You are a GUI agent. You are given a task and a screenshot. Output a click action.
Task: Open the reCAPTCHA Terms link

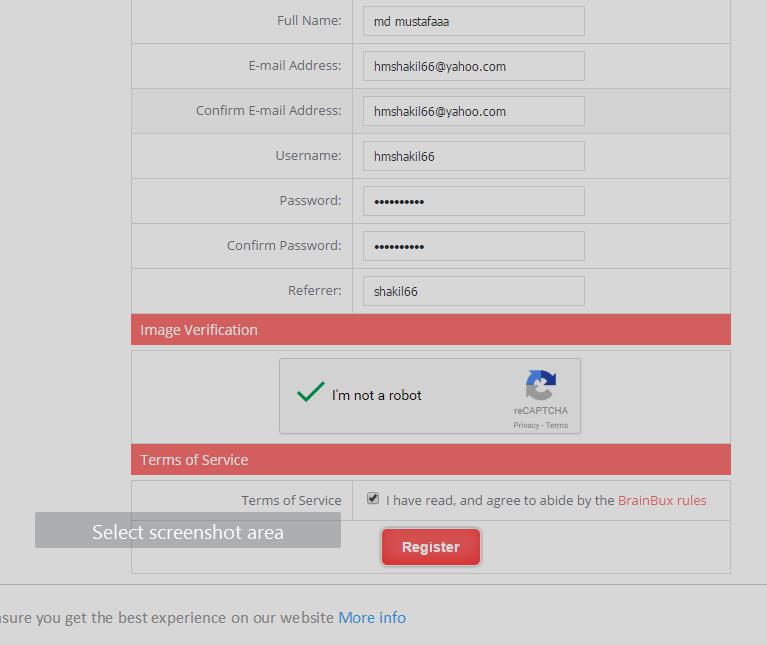coord(557,425)
